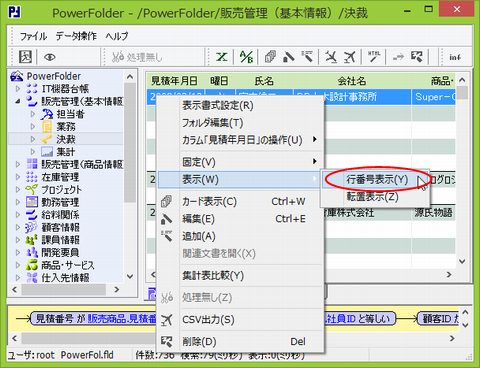Click the 会社名 column header
The height and width of the screenshot is (368, 480).
(x=352, y=81)
